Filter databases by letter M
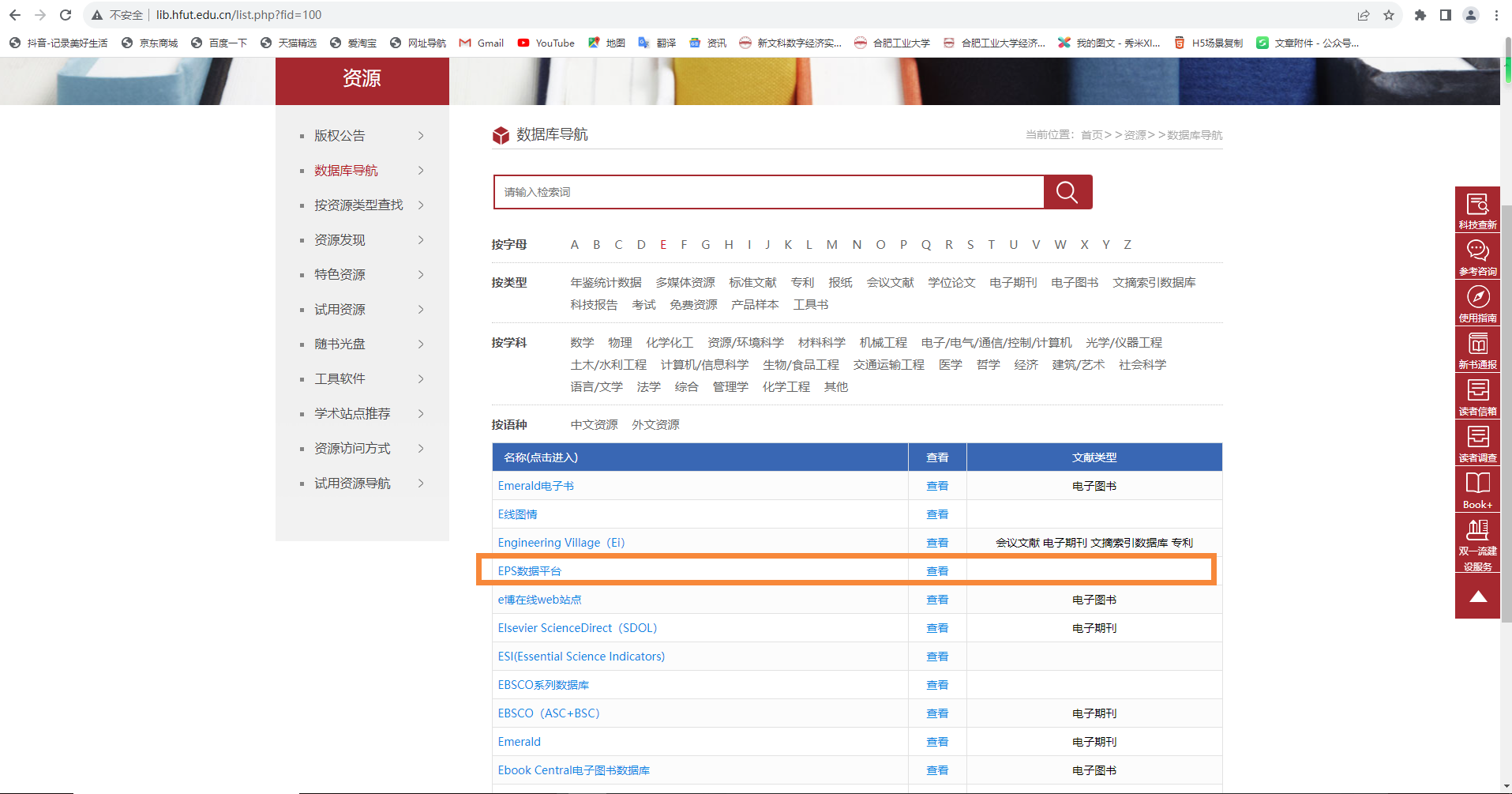The image size is (1512, 794). tap(831, 245)
